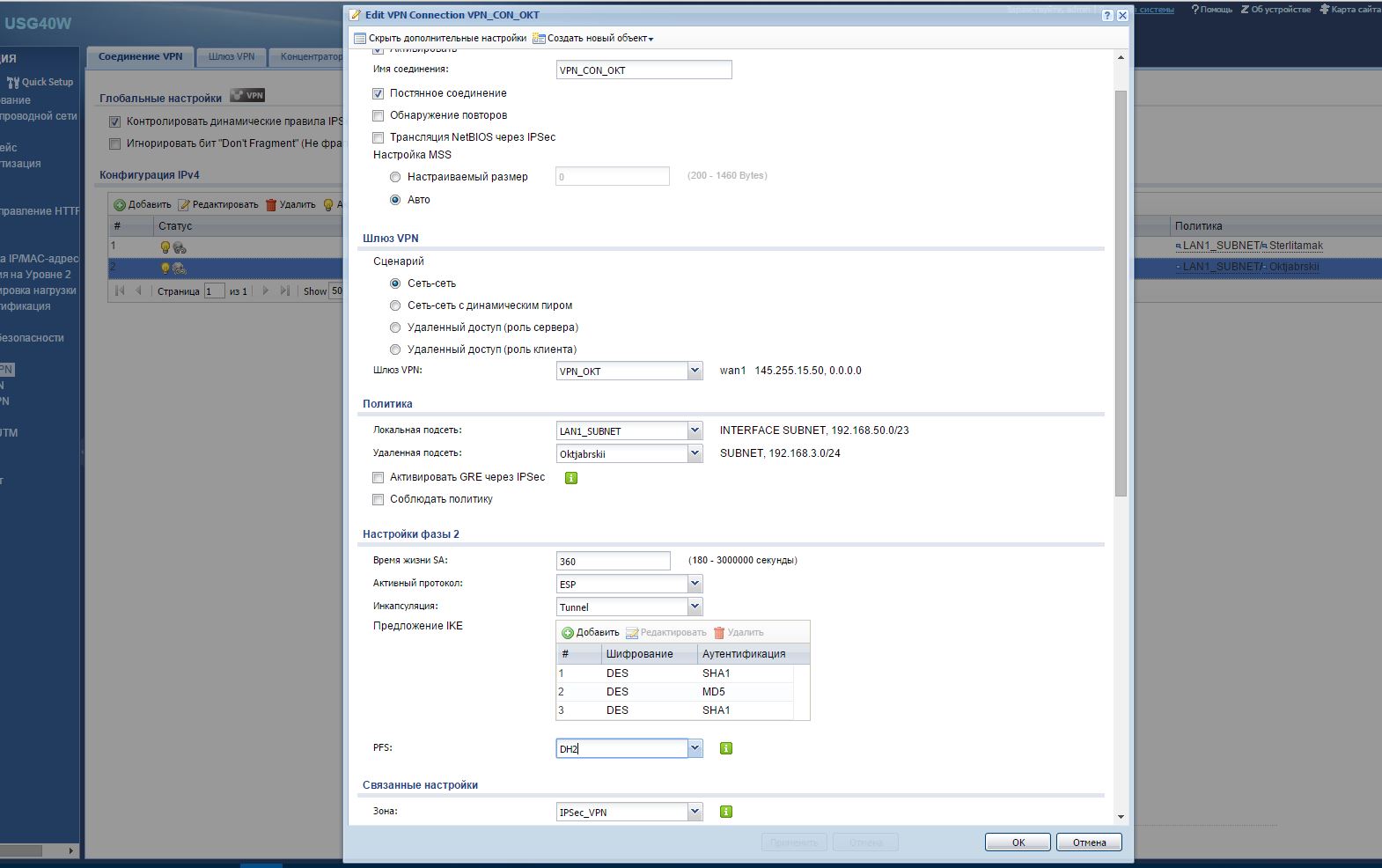Click the dialog vertical scrollbar

pos(1121,291)
